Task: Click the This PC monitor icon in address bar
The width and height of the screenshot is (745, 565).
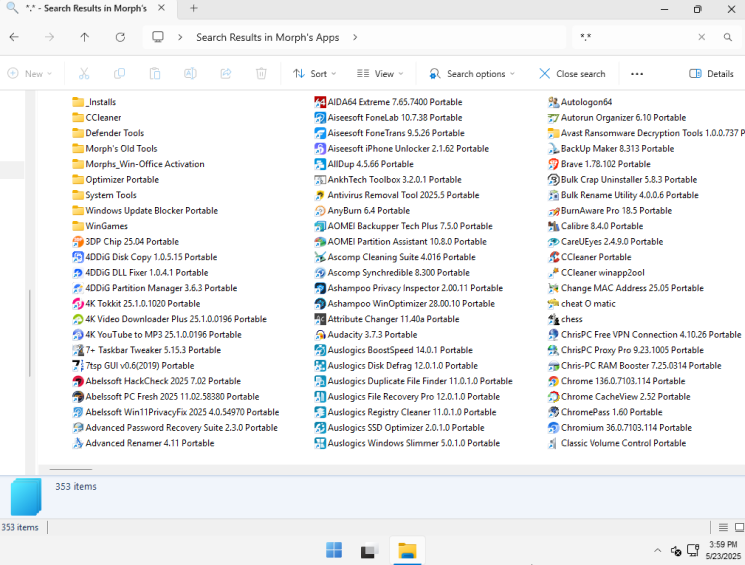Action: pyautogui.click(x=158, y=37)
